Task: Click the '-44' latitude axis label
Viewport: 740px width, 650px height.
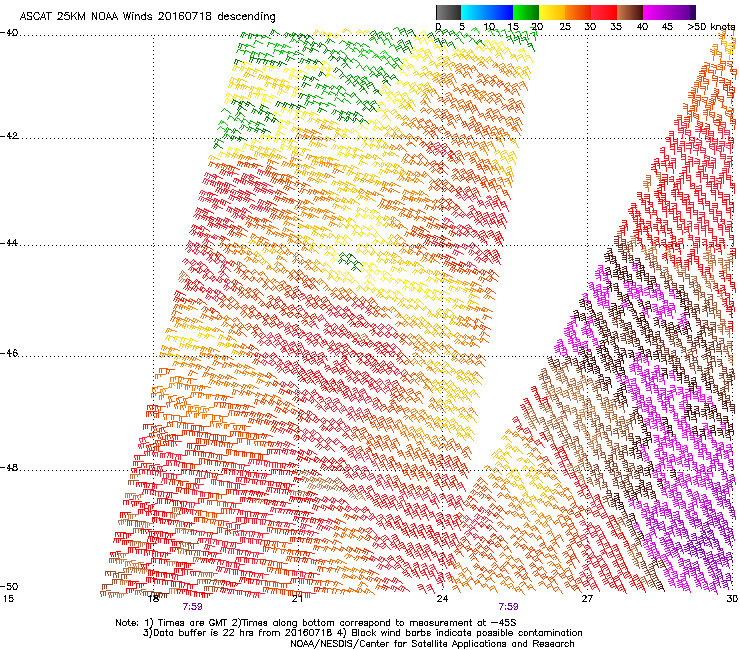Action: pyautogui.click(x=9, y=243)
